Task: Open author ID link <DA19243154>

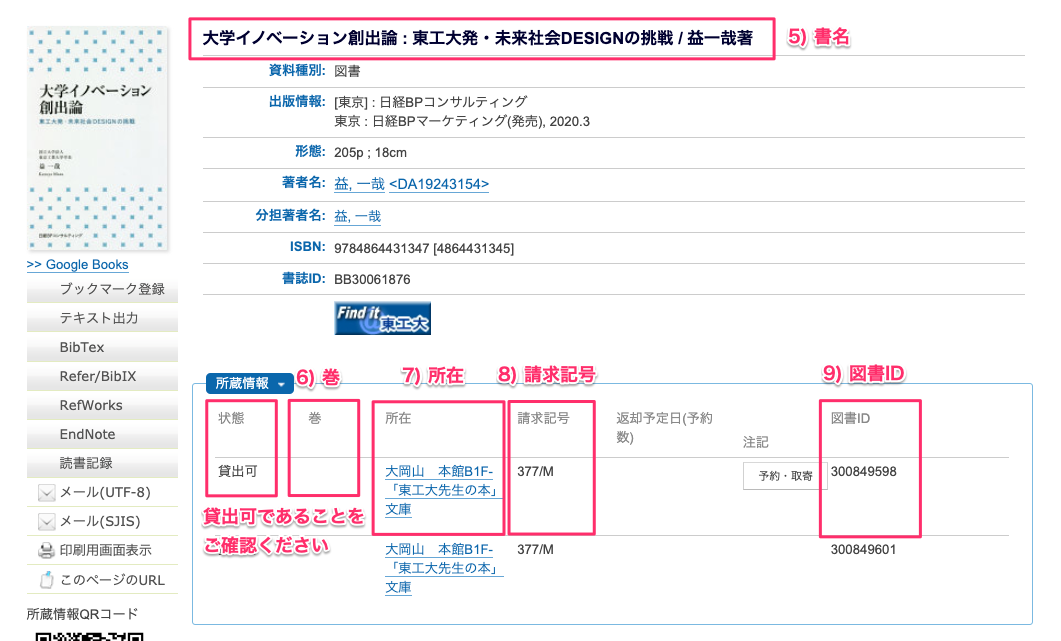Action: [439, 184]
